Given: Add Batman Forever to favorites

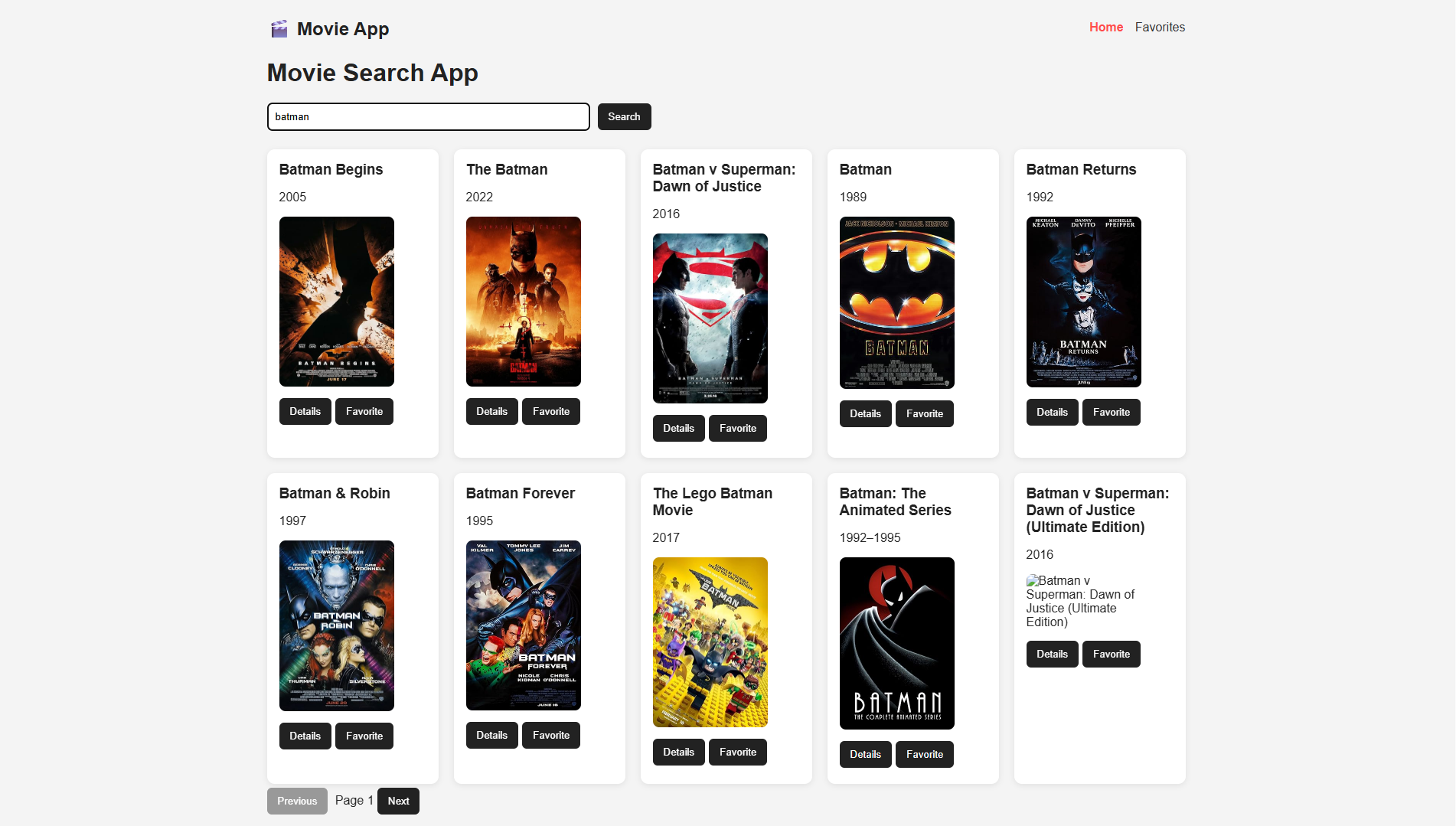Looking at the screenshot, I should coord(551,736).
